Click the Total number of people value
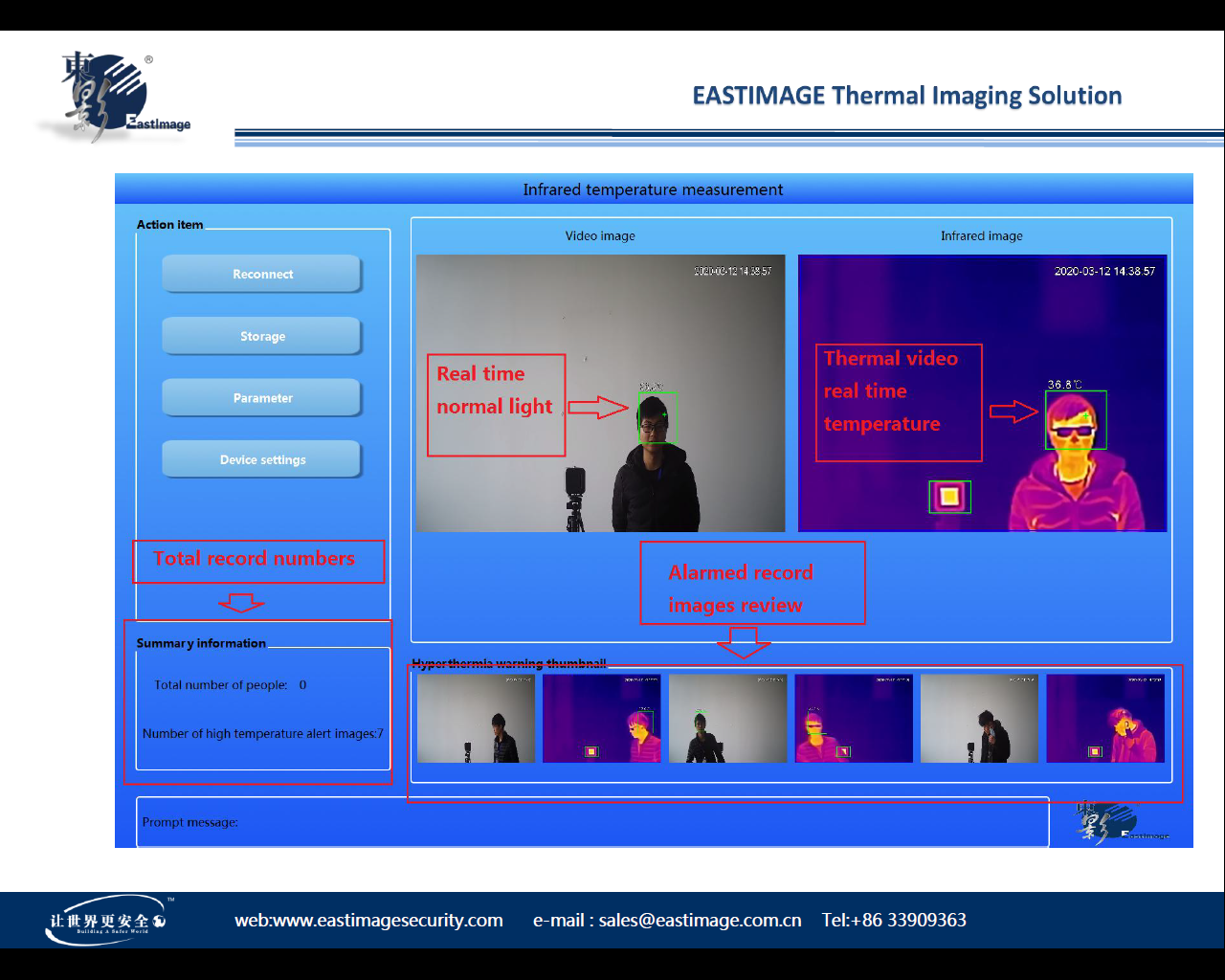Viewport: 1225px width, 980px height. [302, 685]
